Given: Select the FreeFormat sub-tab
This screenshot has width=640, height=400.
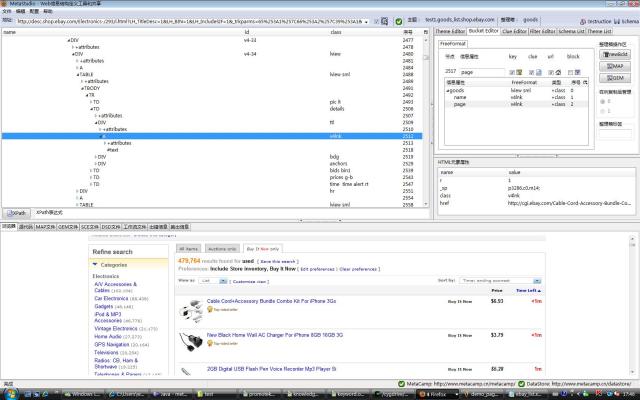Looking at the screenshot, I should [453, 44].
